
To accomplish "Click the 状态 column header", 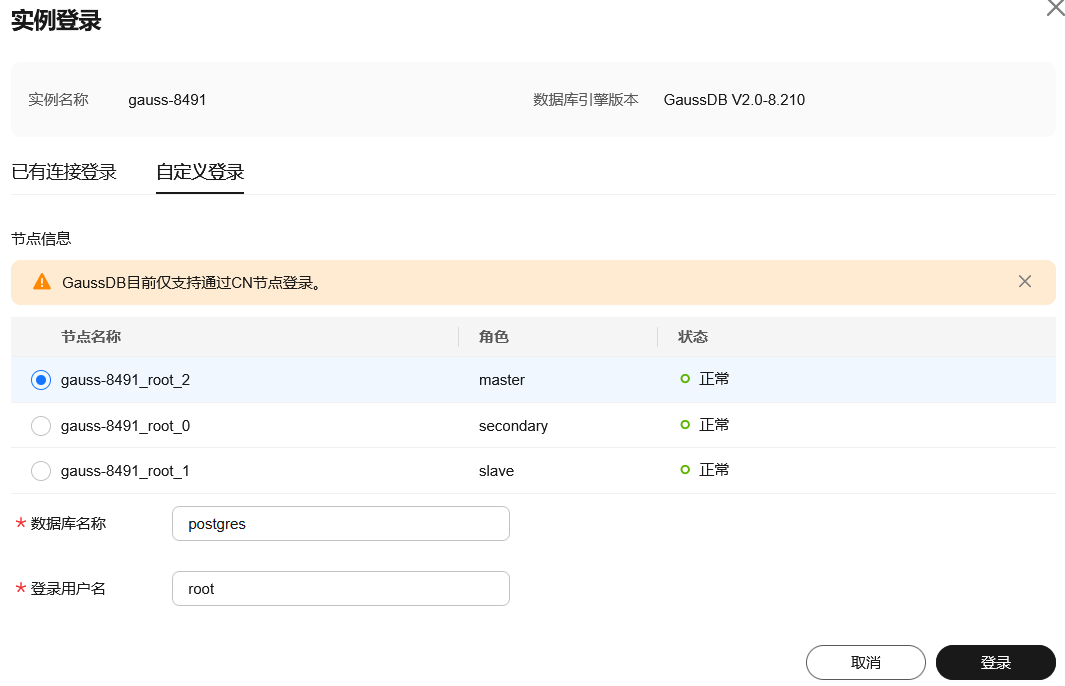I will (x=693, y=337).
